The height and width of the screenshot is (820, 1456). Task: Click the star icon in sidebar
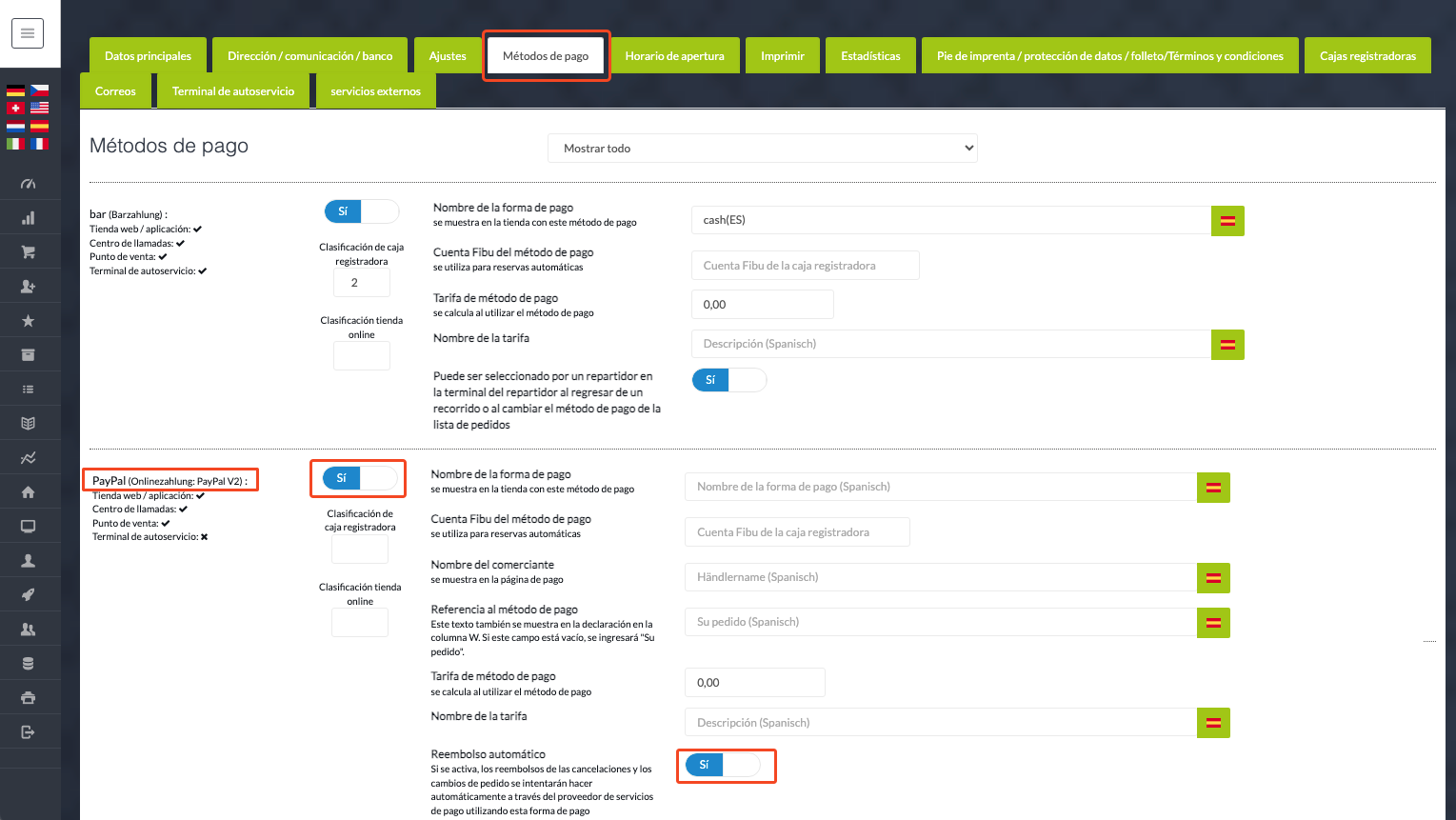pos(29,321)
